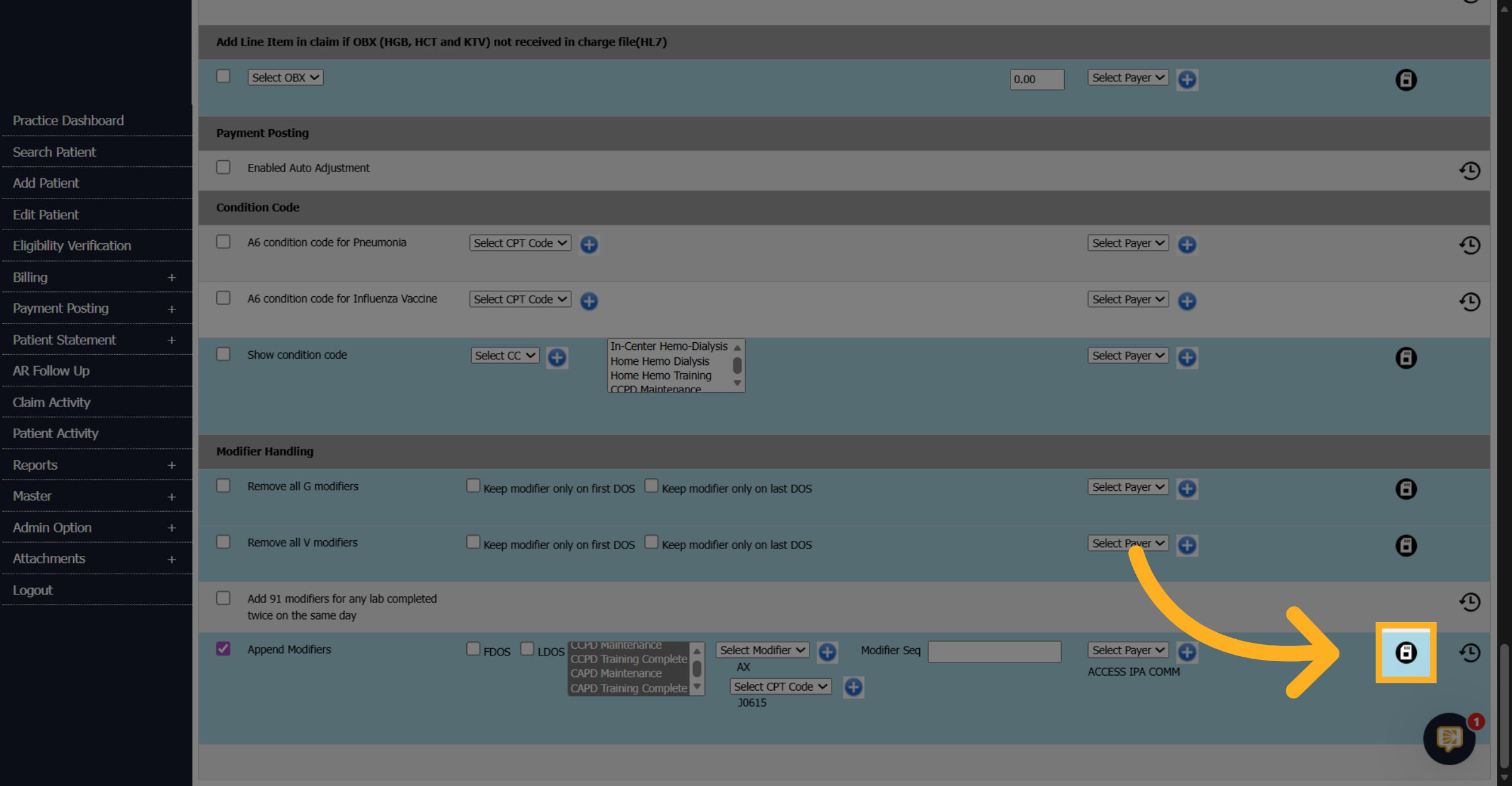Add selected modifier in Append Modifiers
The width and height of the screenshot is (1512, 786).
827,652
